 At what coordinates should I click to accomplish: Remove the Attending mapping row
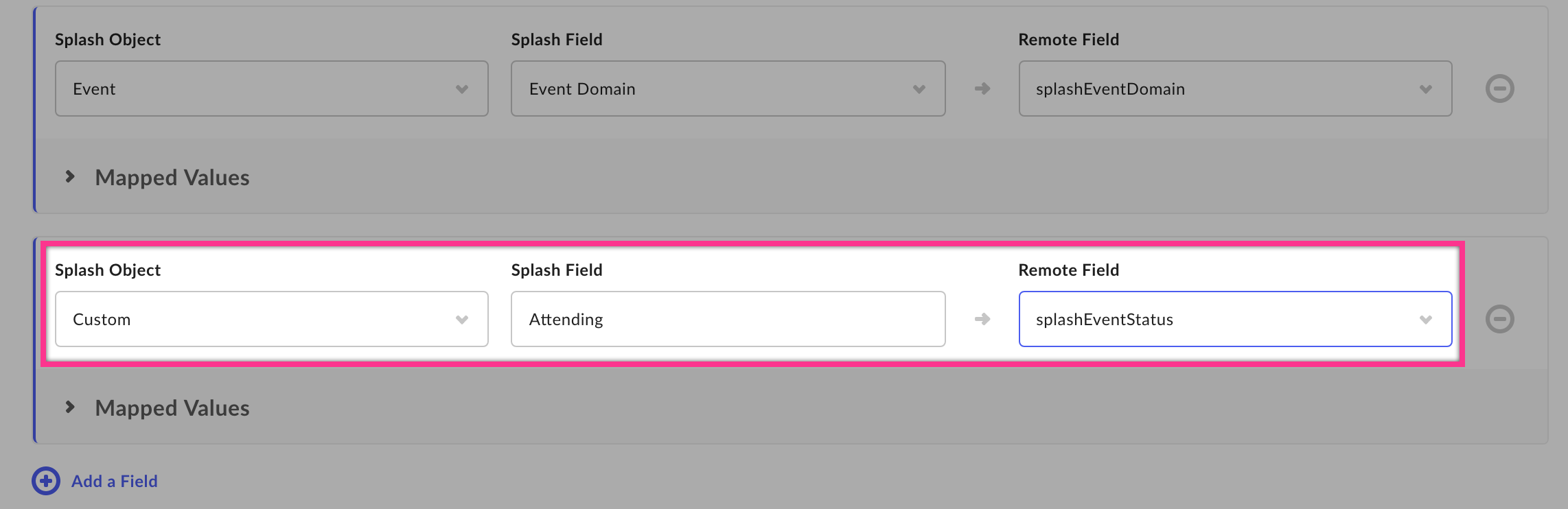coord(1499,319)
